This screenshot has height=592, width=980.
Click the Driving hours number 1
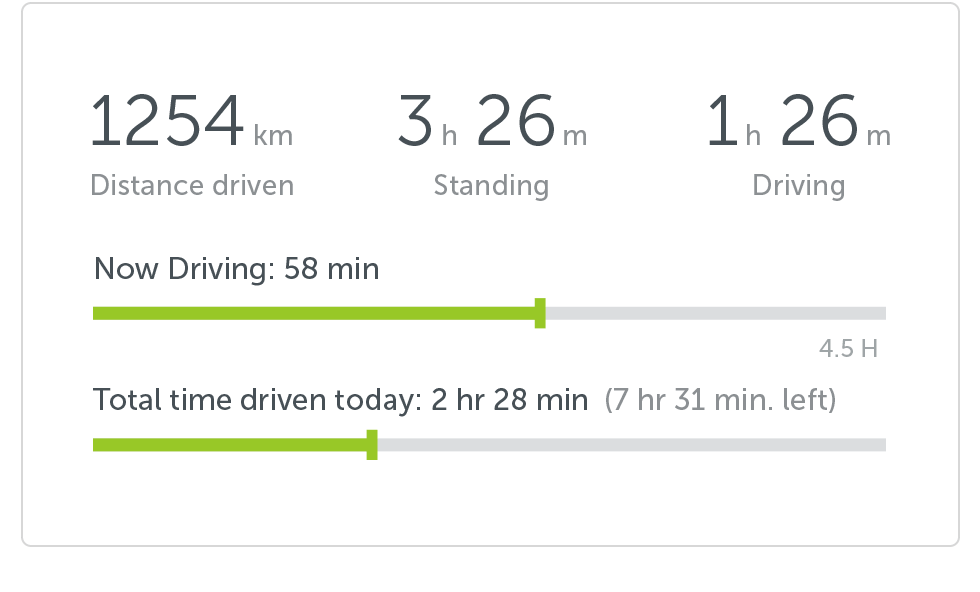[x=722, y=122]
